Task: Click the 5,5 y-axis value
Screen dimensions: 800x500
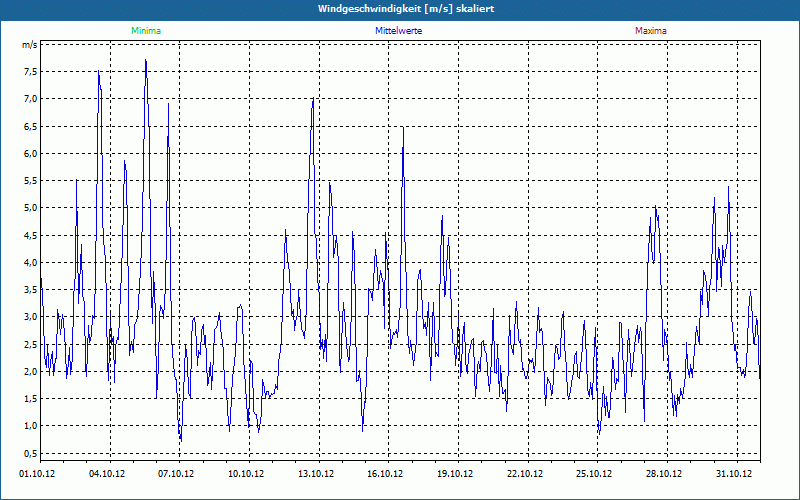Action: 31,181
